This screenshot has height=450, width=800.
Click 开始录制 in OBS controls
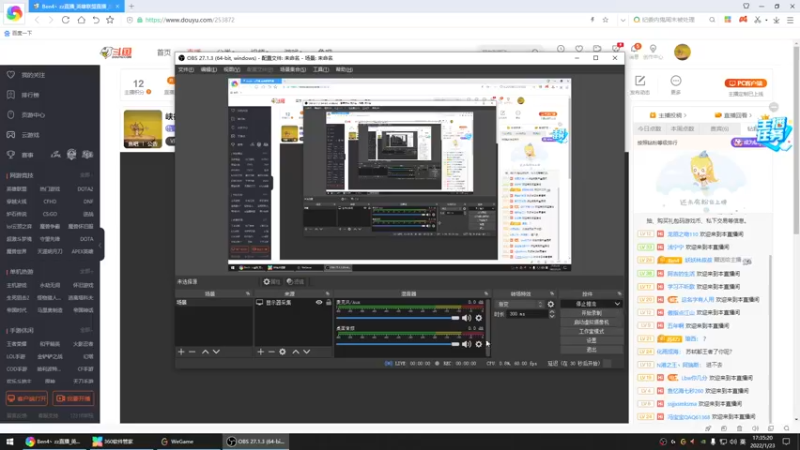(x=591, y=313)
